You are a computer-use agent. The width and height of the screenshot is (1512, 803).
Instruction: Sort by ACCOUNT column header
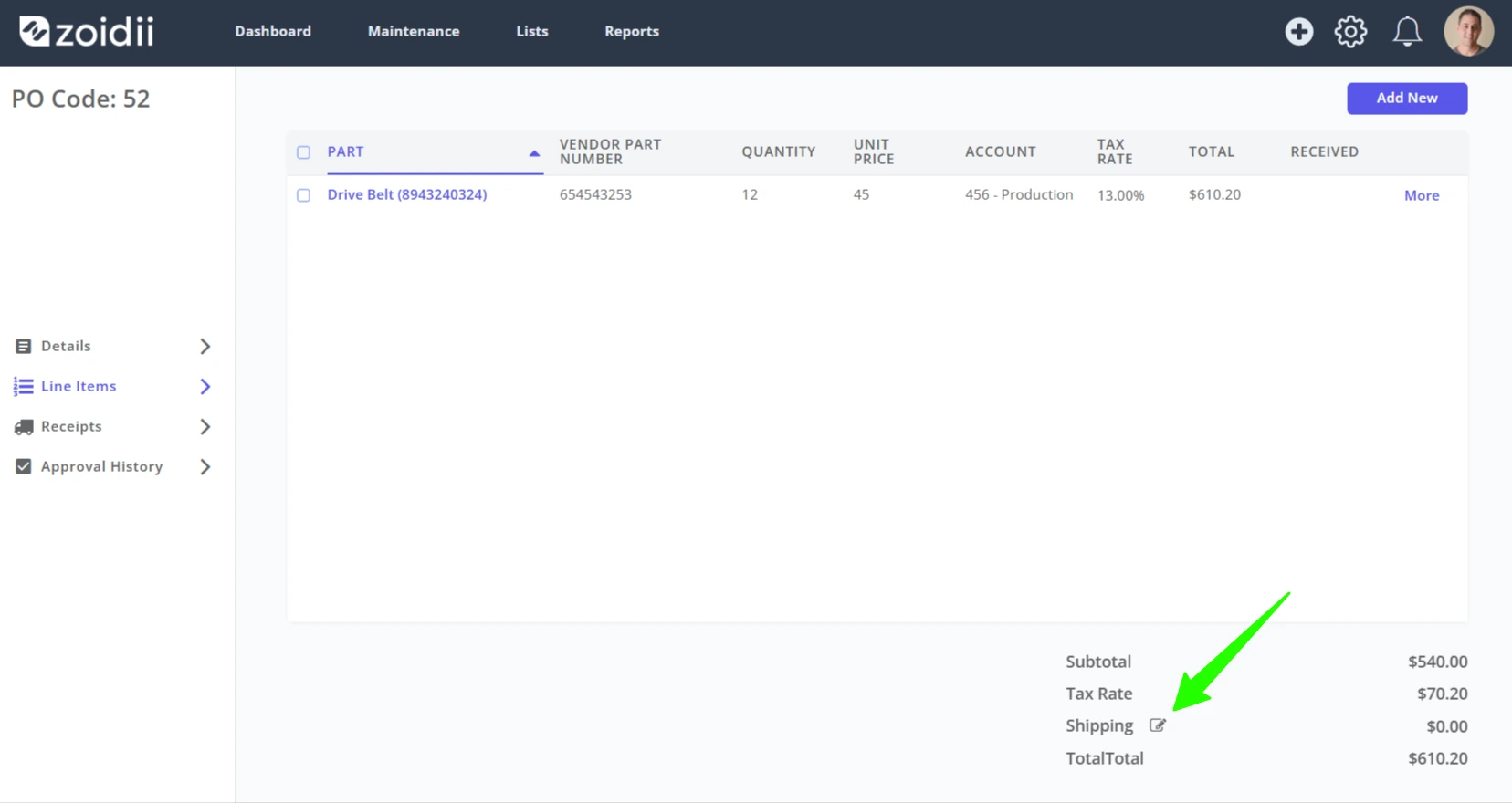tap(1001, 151)
